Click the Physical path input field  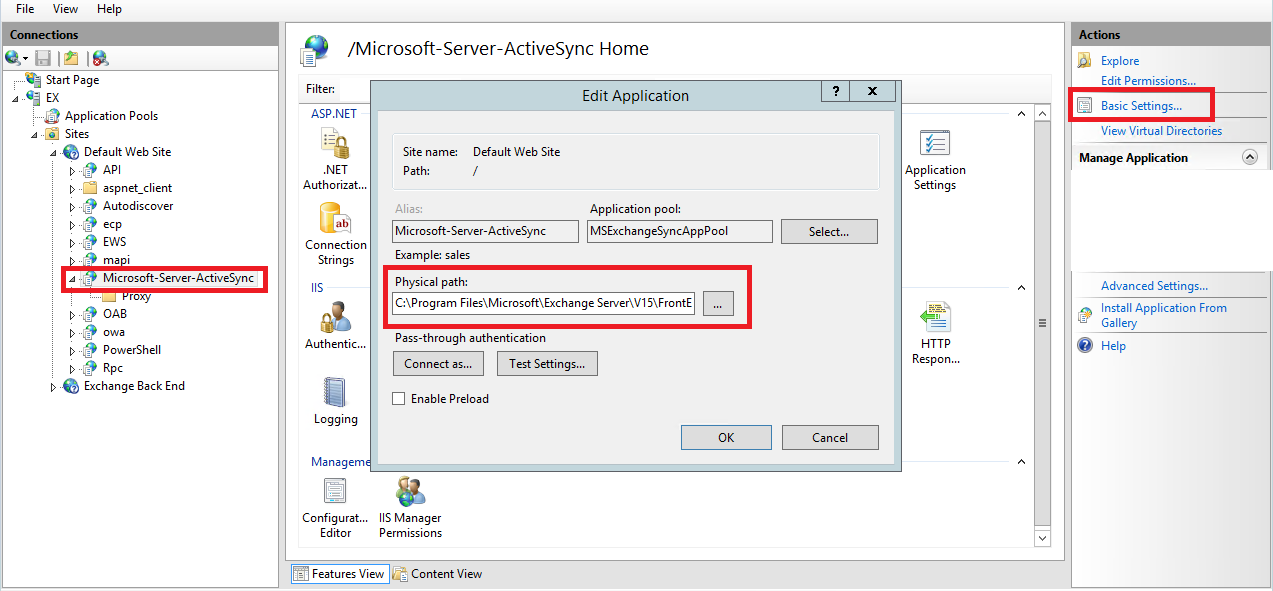(x=543, y=303)
